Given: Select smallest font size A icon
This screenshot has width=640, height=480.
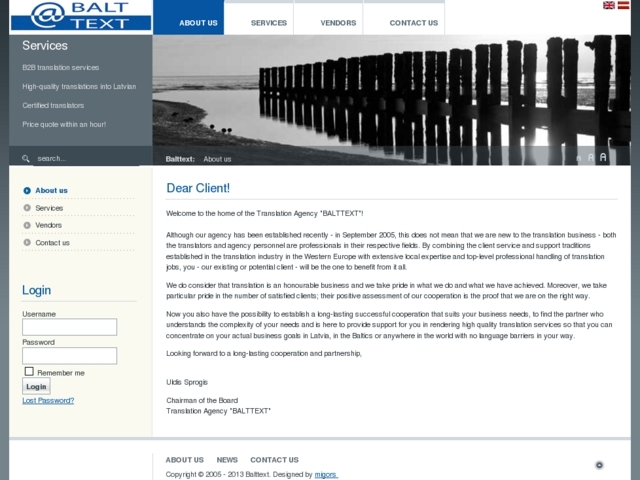Looking at the screenshot, I should click(579, 158).
